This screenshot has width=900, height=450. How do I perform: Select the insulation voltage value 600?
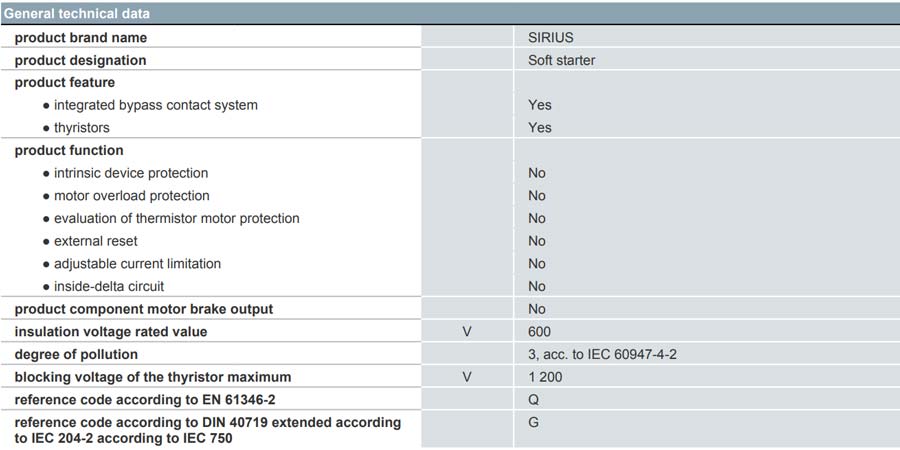[539, 332]
